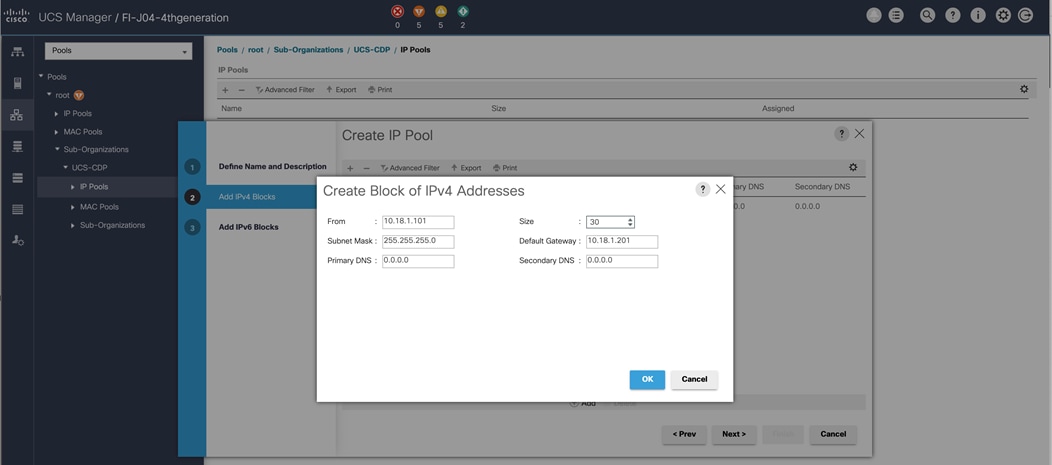Open the Pools navigation dropdown

tap(118, 51)
